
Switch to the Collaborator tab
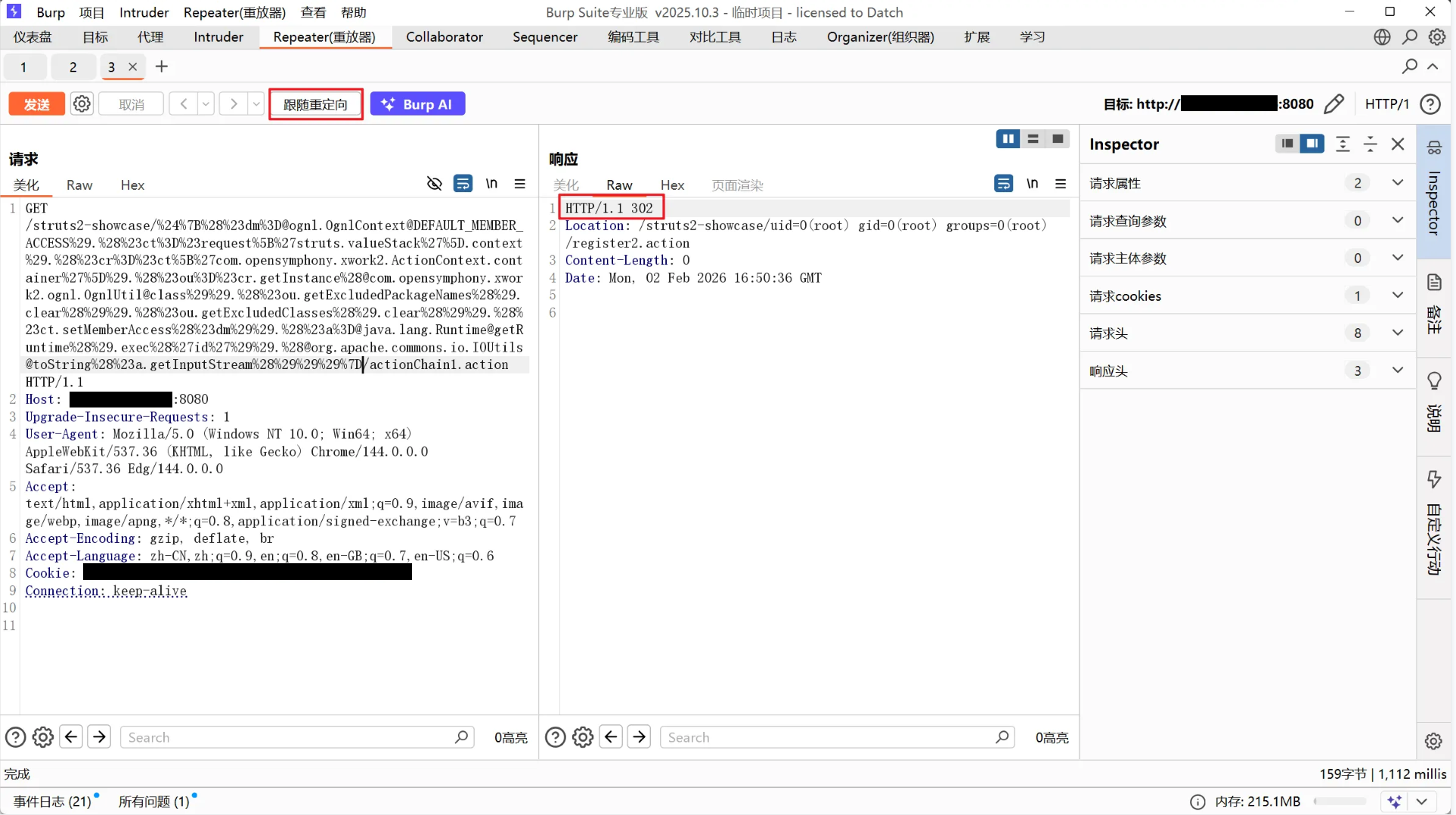click(445, 37)
